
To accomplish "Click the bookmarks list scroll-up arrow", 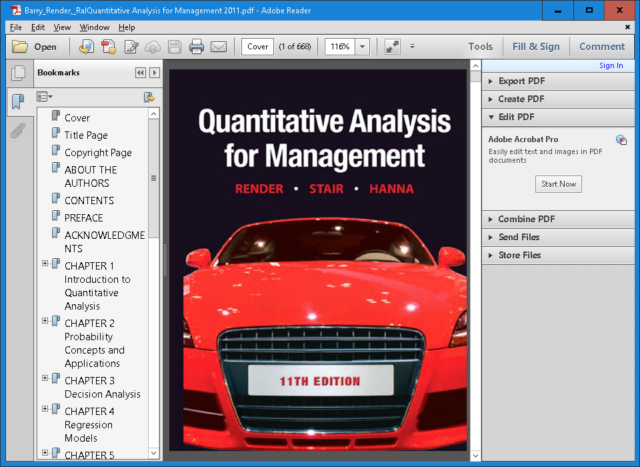I will (153, 114).
